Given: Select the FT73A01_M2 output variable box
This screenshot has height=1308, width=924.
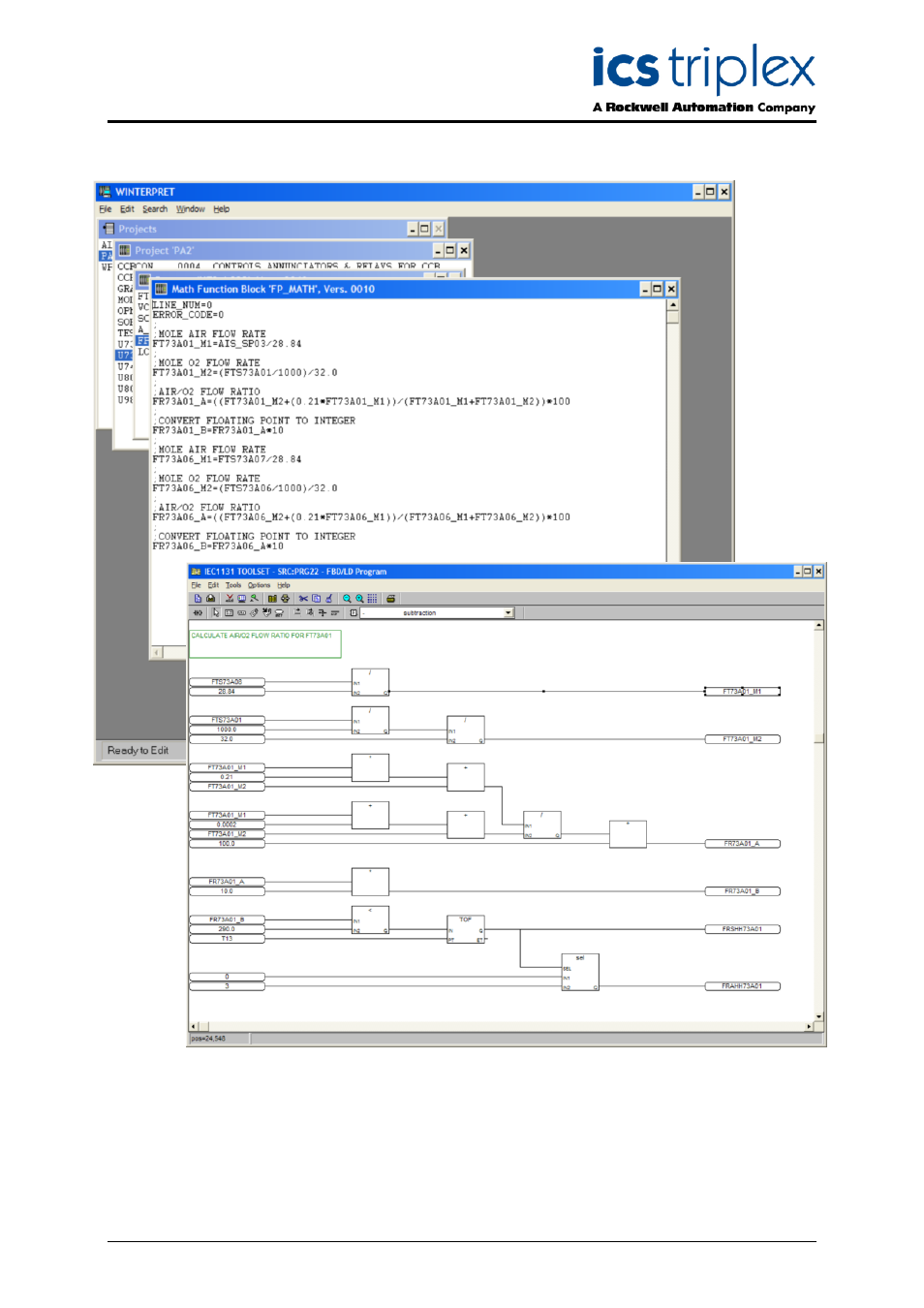Looking at the screenshot, I should coord(742,739).
